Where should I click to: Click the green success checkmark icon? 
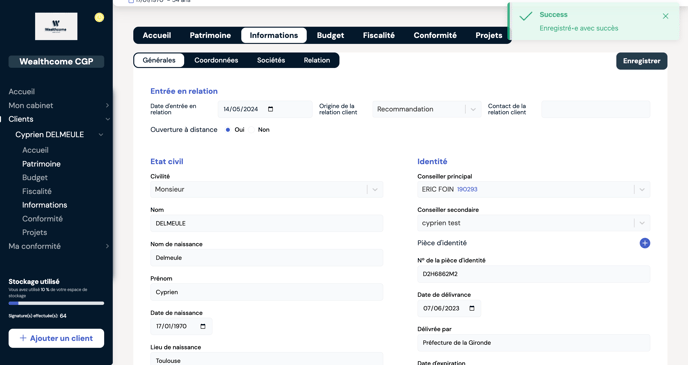tap(525, 17)
